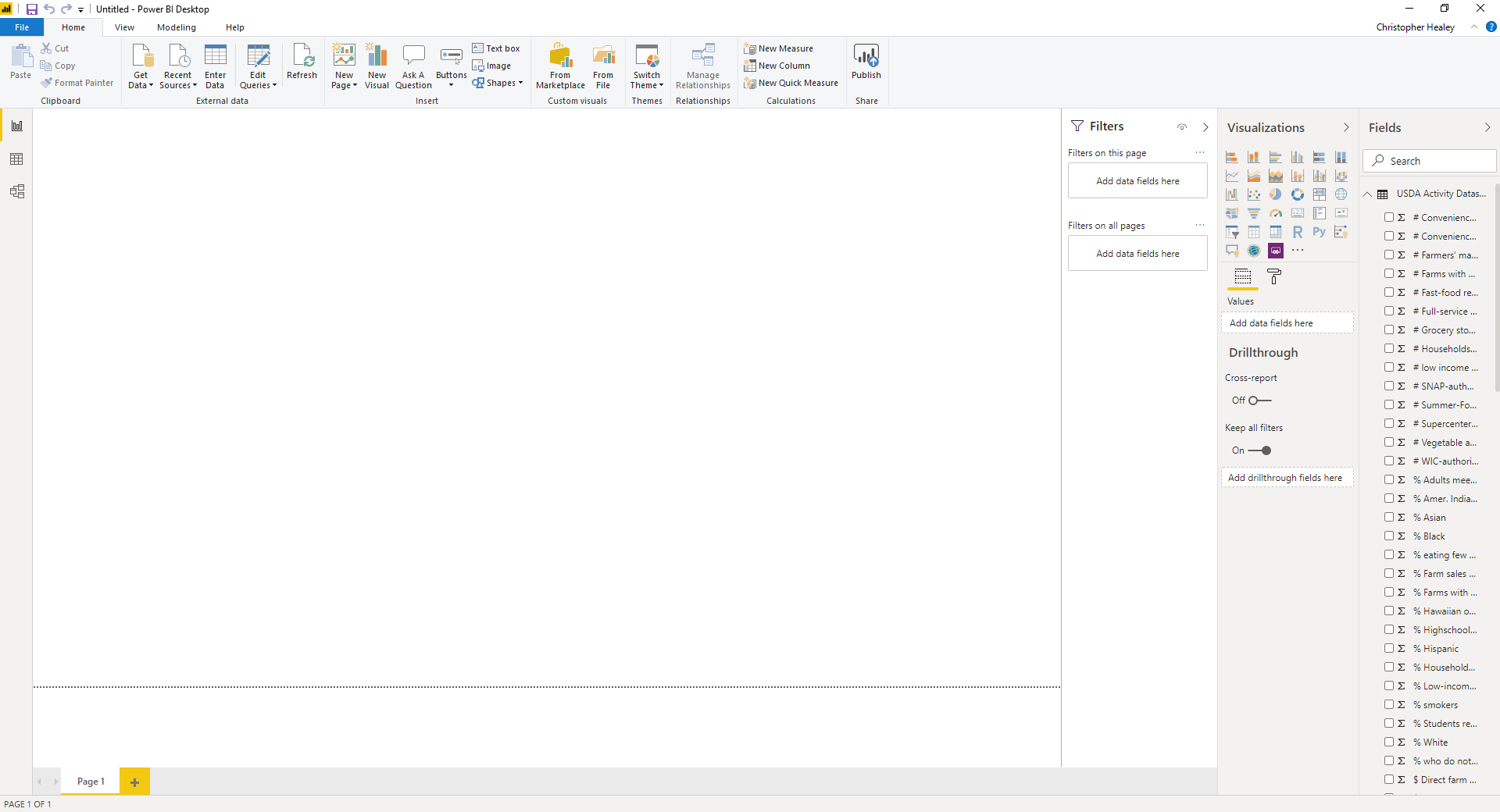Screen dimensions: 1500x812
Task: Select the matrix visual
Action: tap(1276, 232)
